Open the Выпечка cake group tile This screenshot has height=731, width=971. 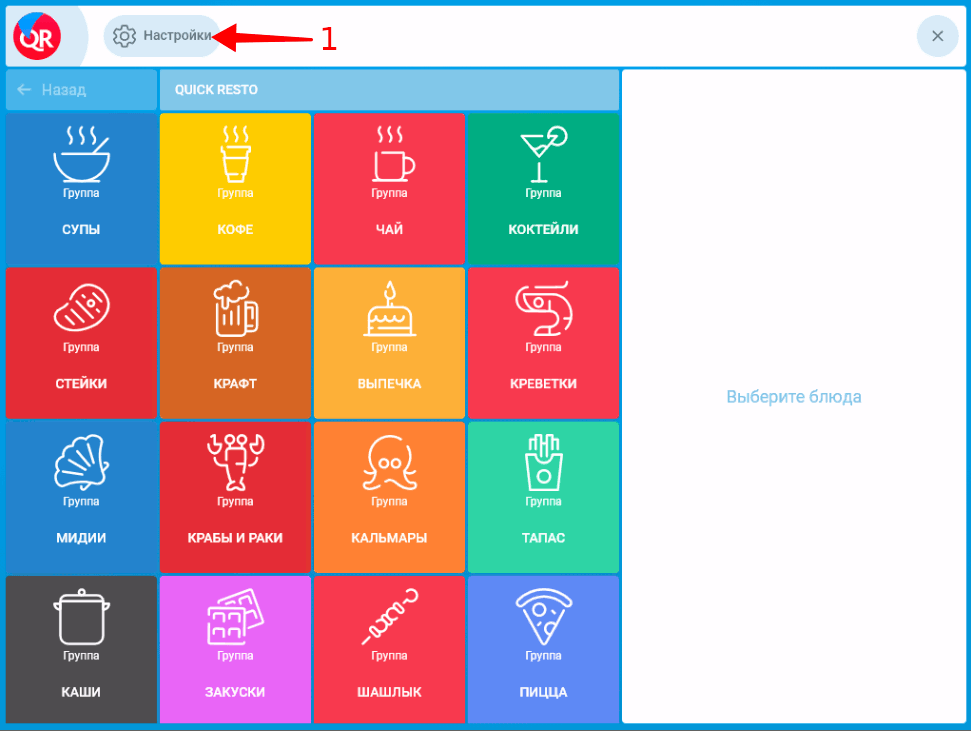pyautogui.click(x=390, y=343)
